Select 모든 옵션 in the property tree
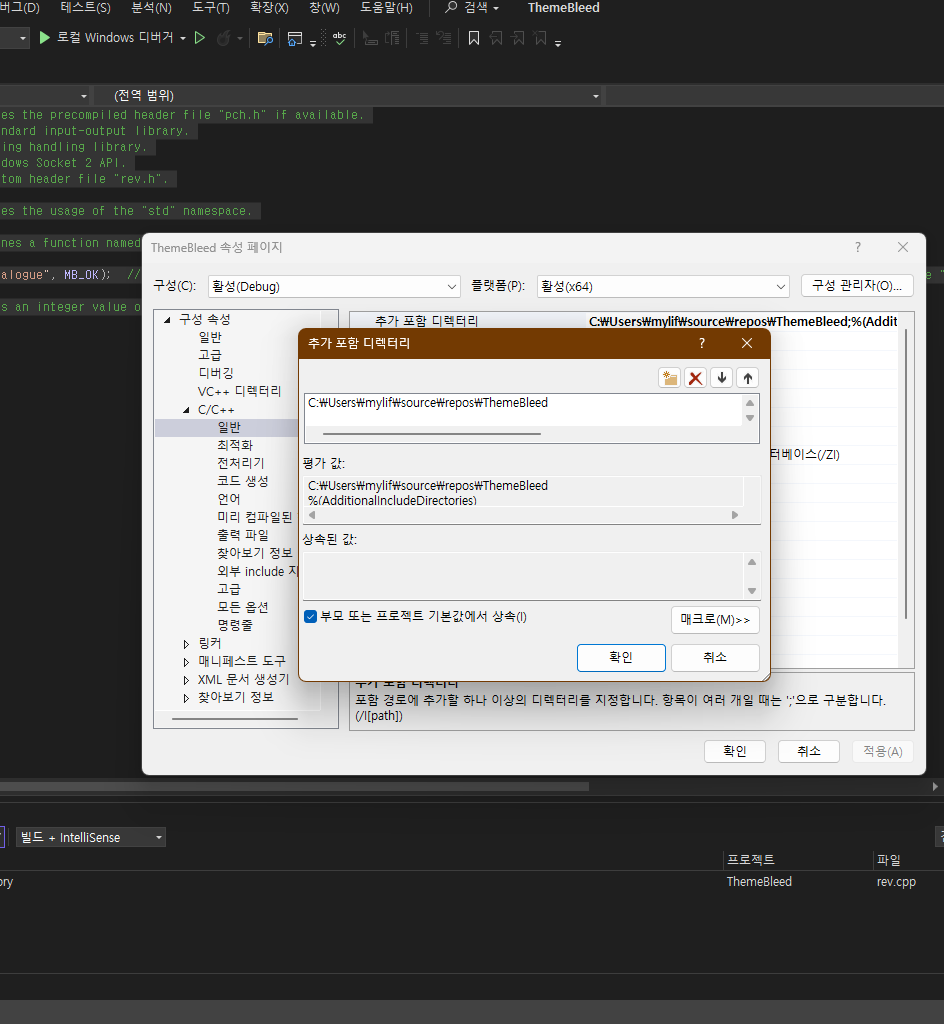 pyautogui.click(x=243, y=607)
